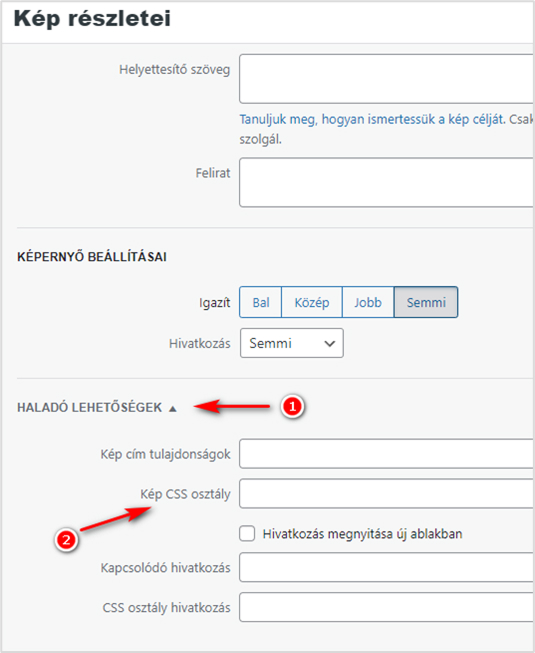This screenshot has height=653, width=535.
Task: Click the CSS osztály hivatkozás field
Action: coord(387,607)
